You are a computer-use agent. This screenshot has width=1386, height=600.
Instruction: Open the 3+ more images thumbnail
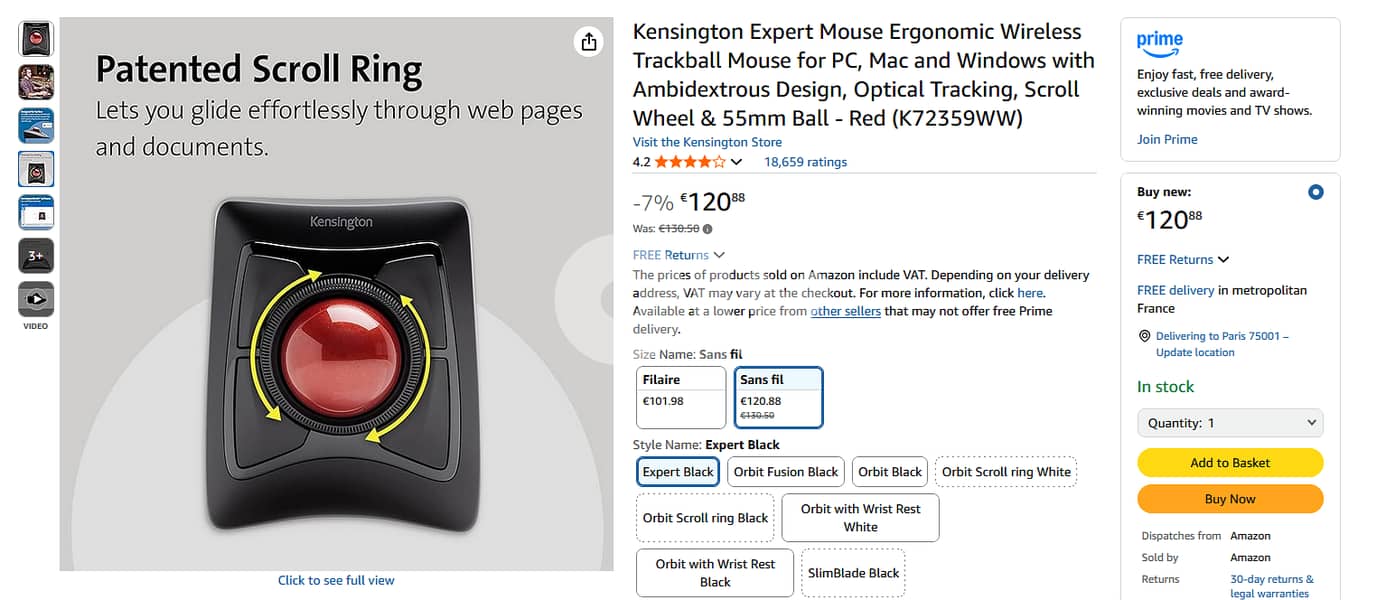(x=36, y=256)
